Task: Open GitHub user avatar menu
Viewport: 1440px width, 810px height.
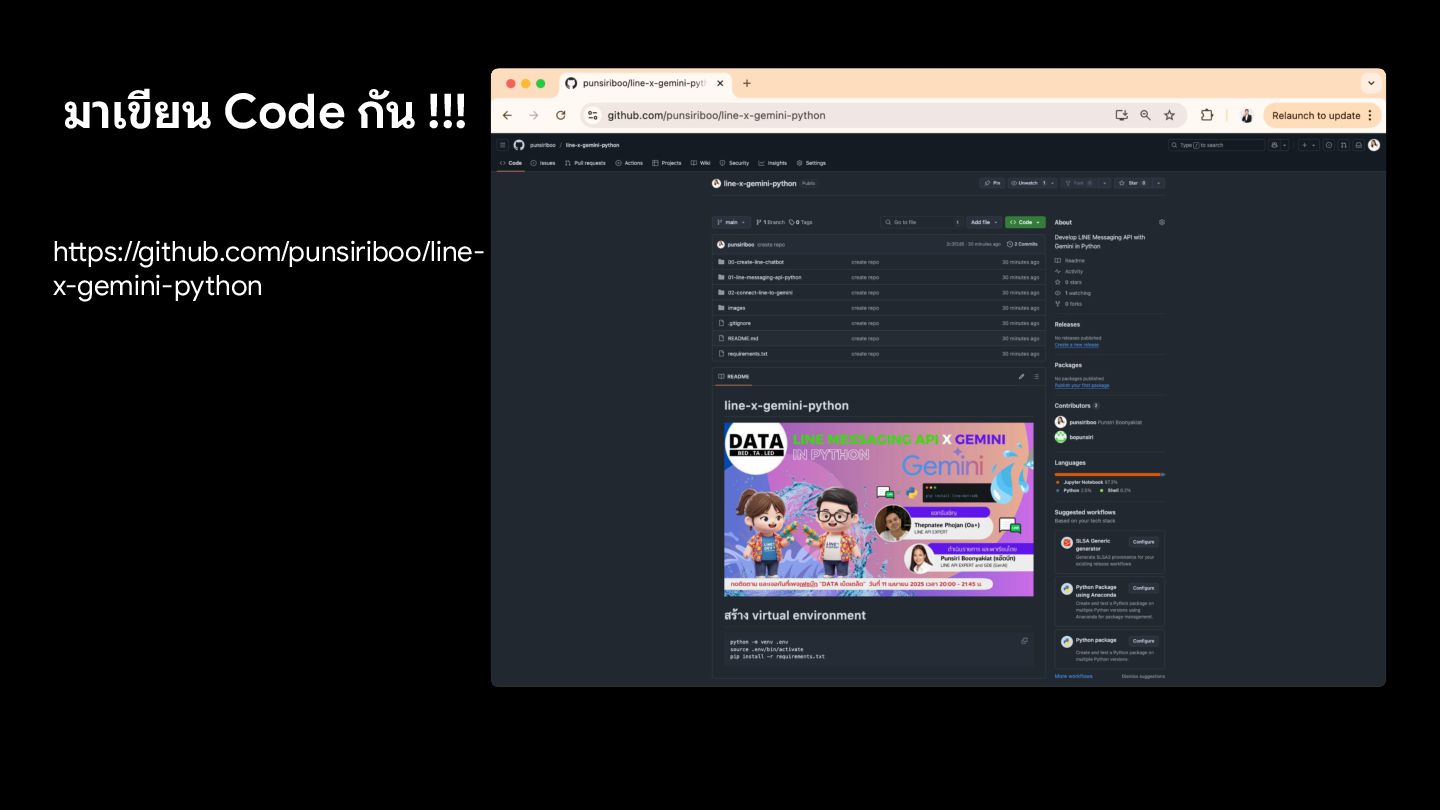Action: coord(1374,145)
